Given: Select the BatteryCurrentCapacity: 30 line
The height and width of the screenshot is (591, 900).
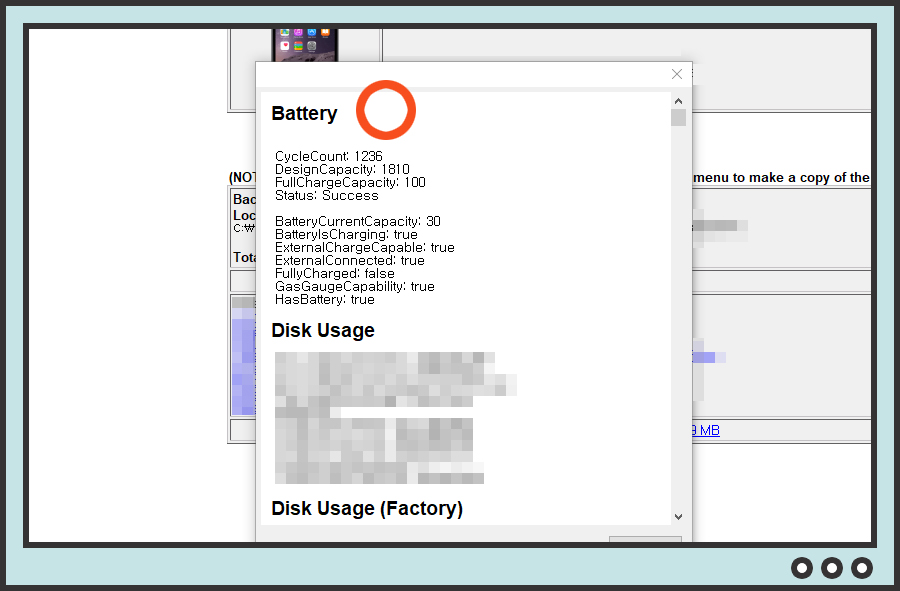Looking at the screenshot, I should 357,221.
